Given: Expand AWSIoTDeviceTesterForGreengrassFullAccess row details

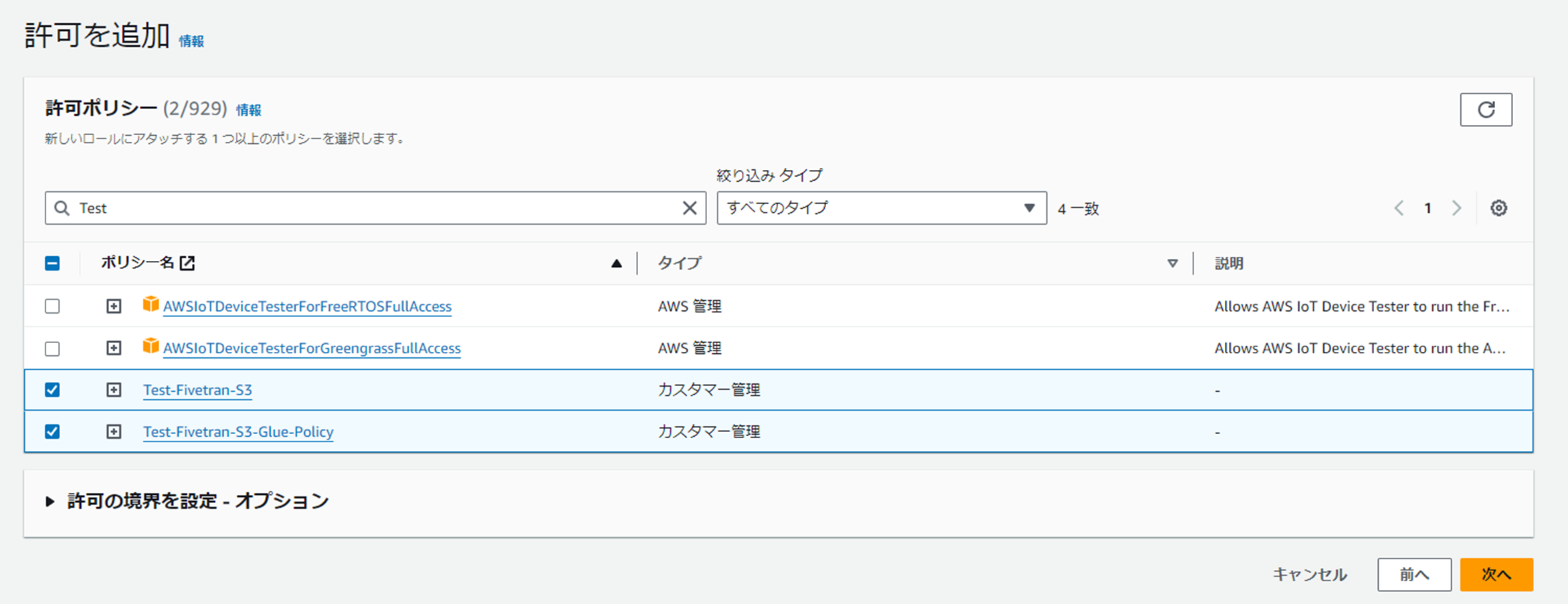Looking at the screenshot, I should click(114, 348).
